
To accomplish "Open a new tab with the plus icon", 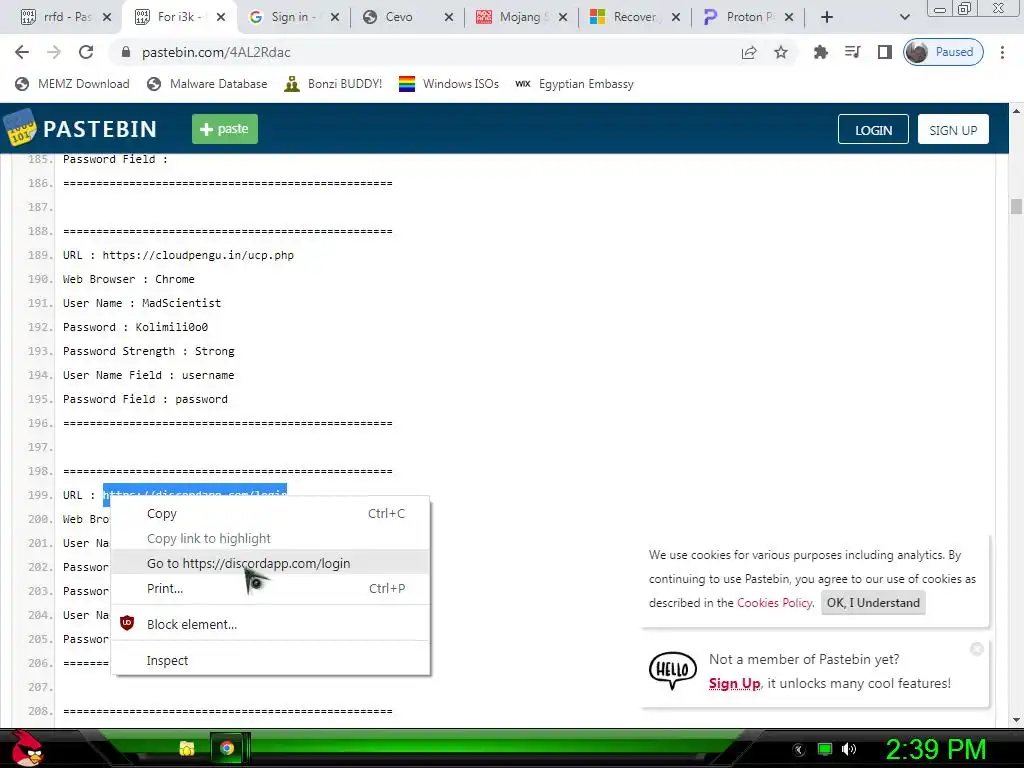I will tap(827, 17).
